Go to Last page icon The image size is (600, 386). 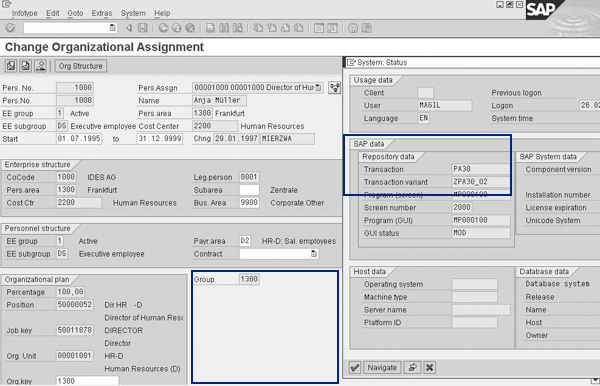(298, 28)
